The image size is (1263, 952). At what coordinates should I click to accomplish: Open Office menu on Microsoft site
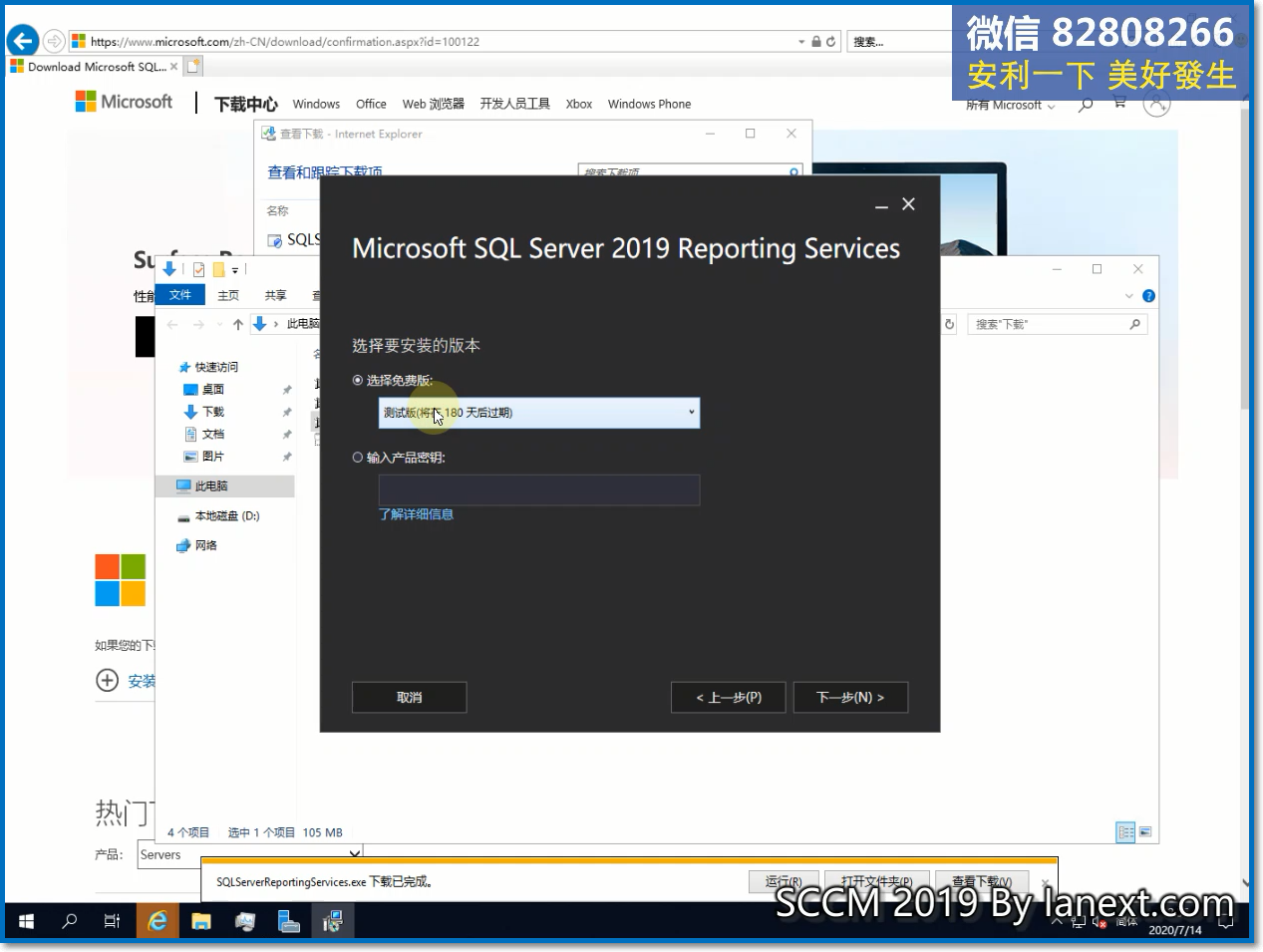(x=371, y=104)
